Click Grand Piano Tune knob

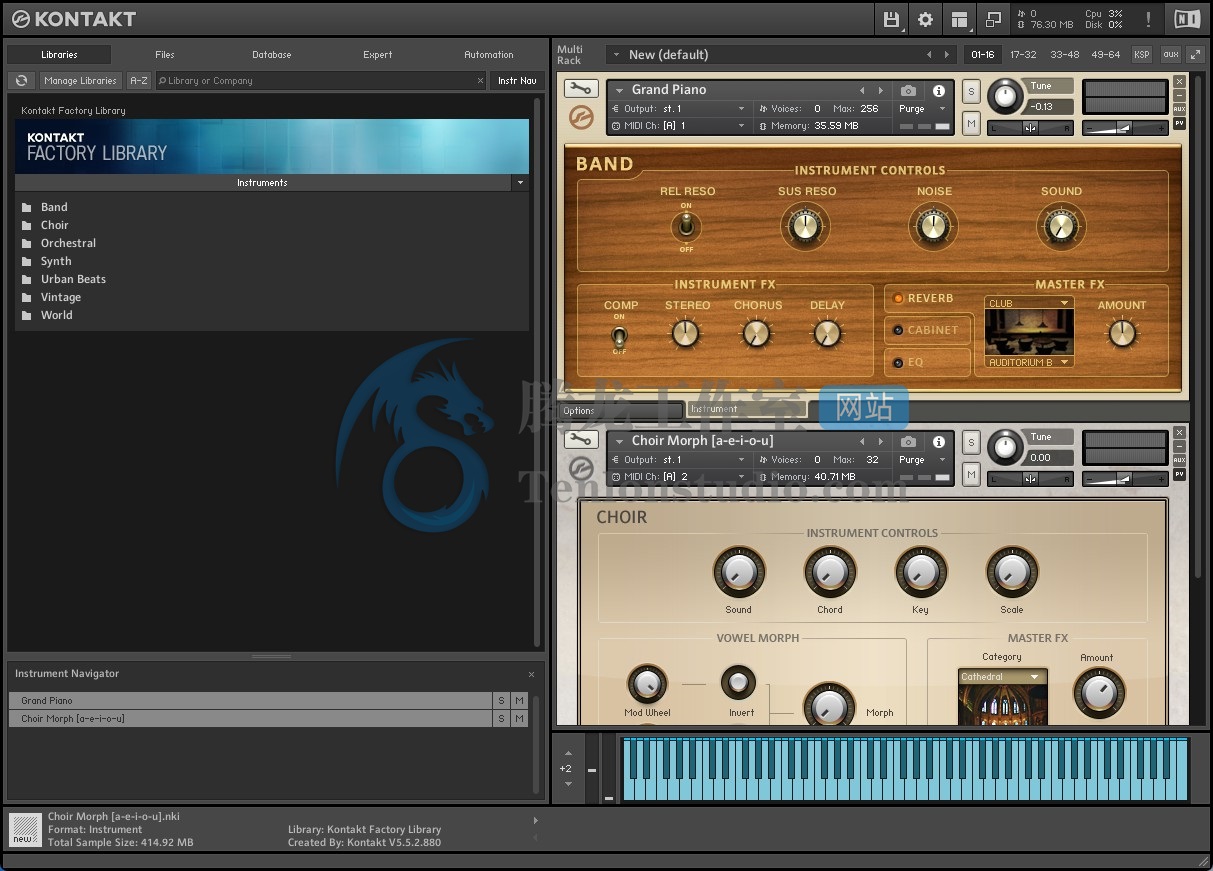(1005, 96)
